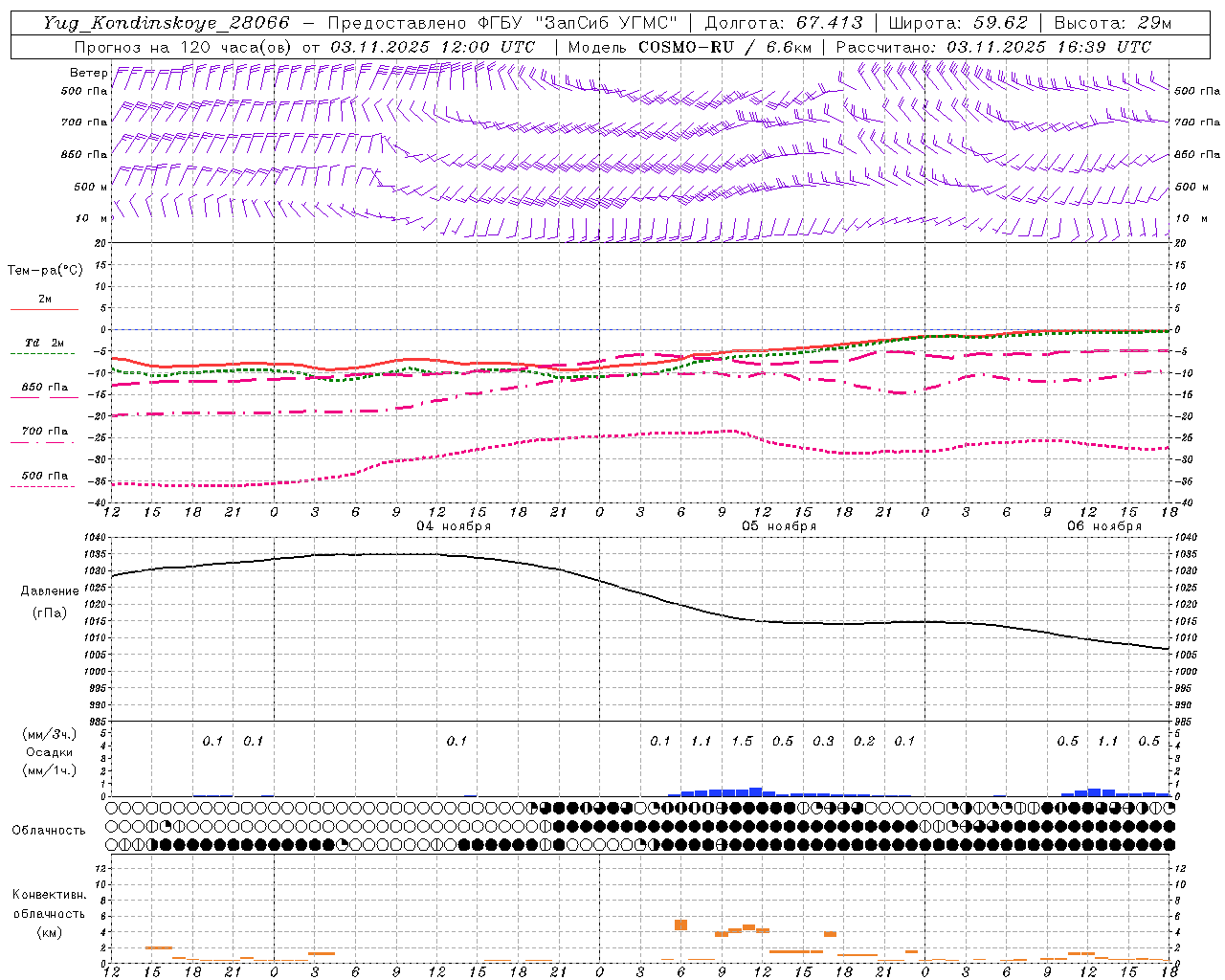
Task: Click the Осадки precipitation label
Action: click(x=50, y=752)
